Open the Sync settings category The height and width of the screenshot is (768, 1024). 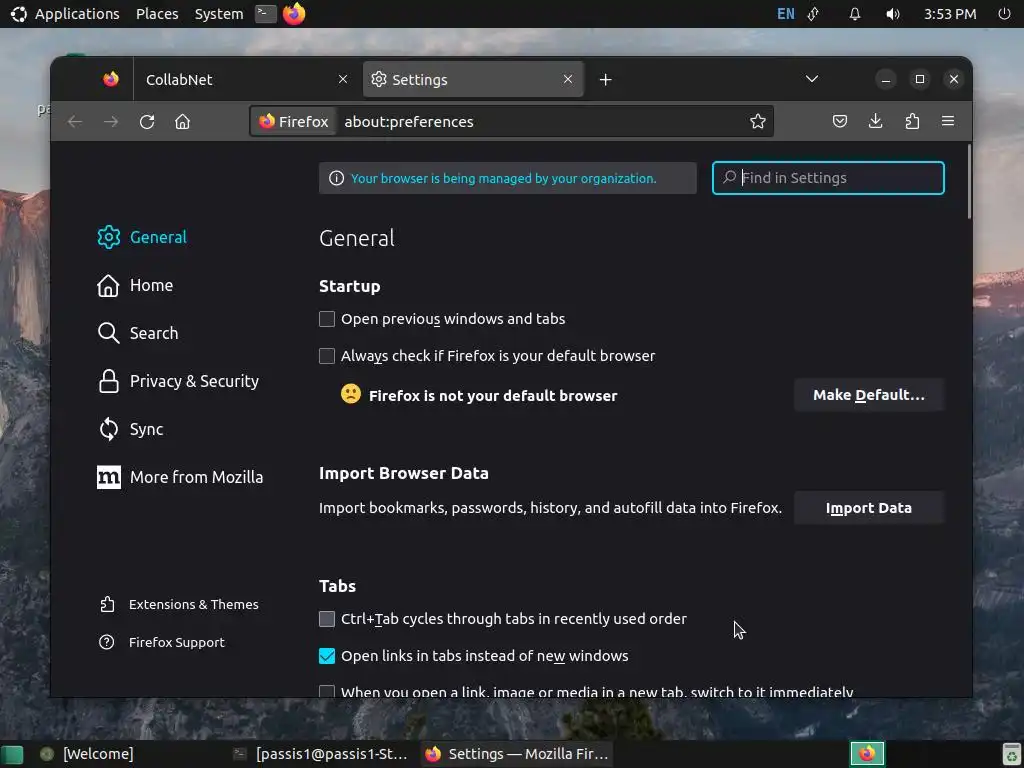[x=131, y=429]
